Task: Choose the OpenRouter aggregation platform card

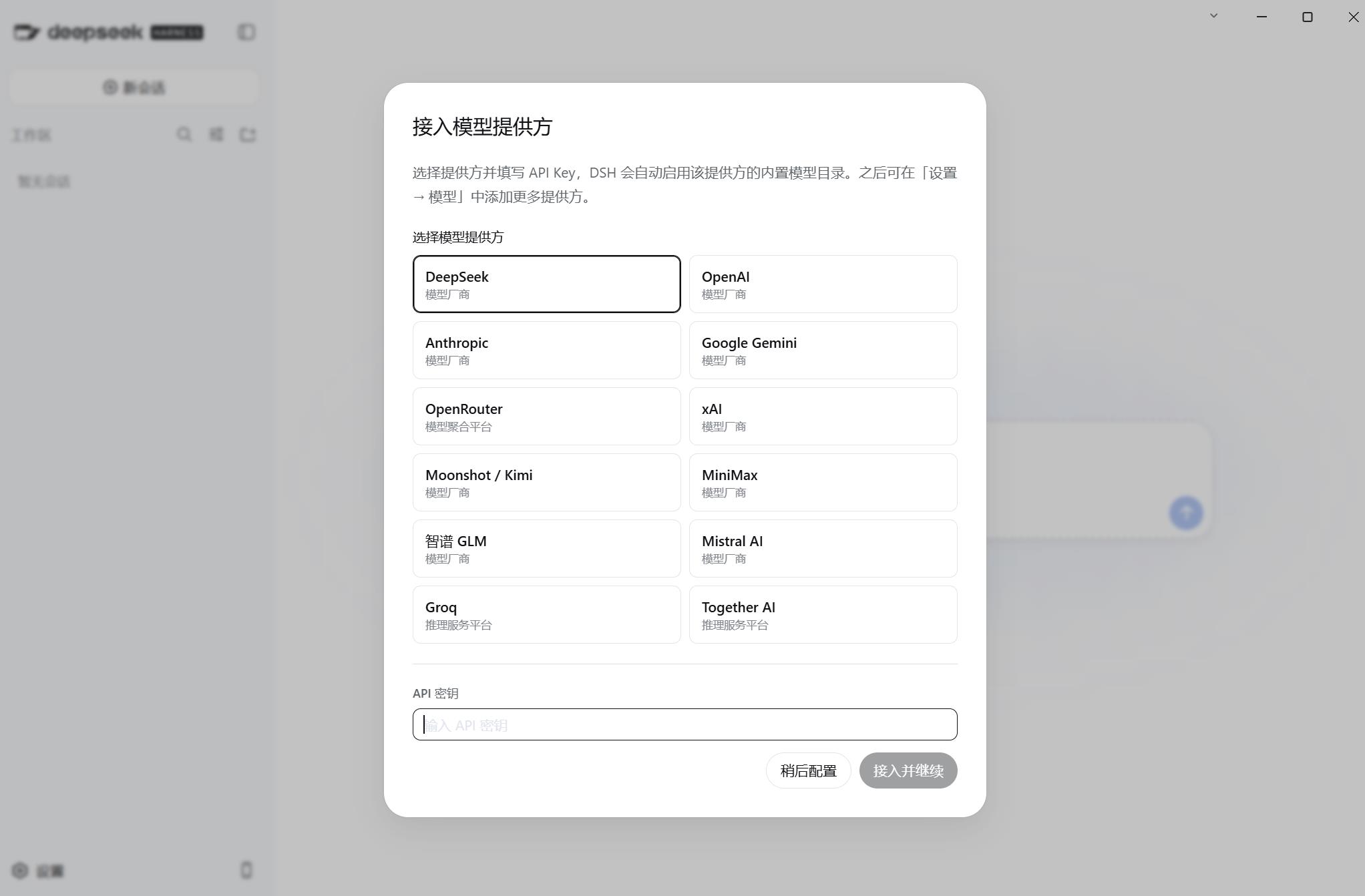Action: tap(546, 416)
